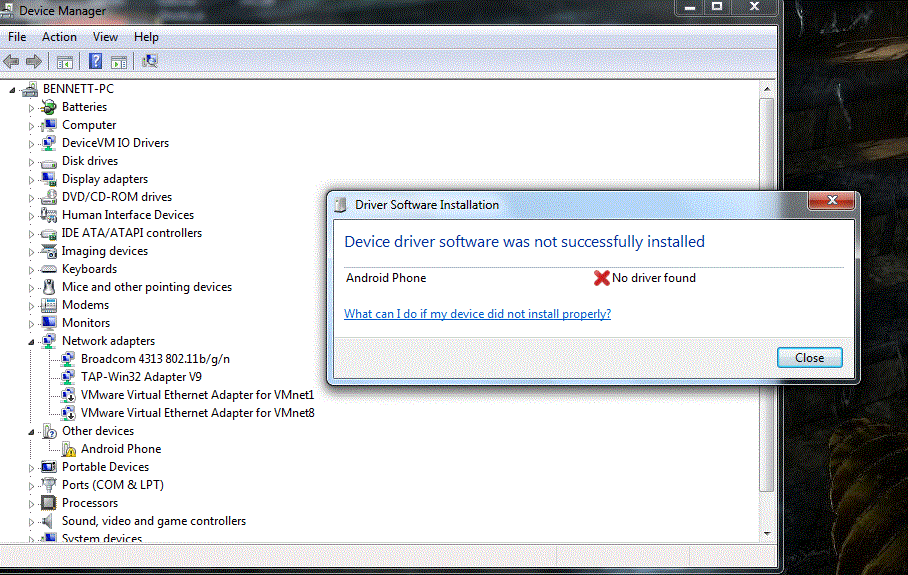Collapse the Network adapters node
Screen dimensions: 908x575
pos(31,342)
